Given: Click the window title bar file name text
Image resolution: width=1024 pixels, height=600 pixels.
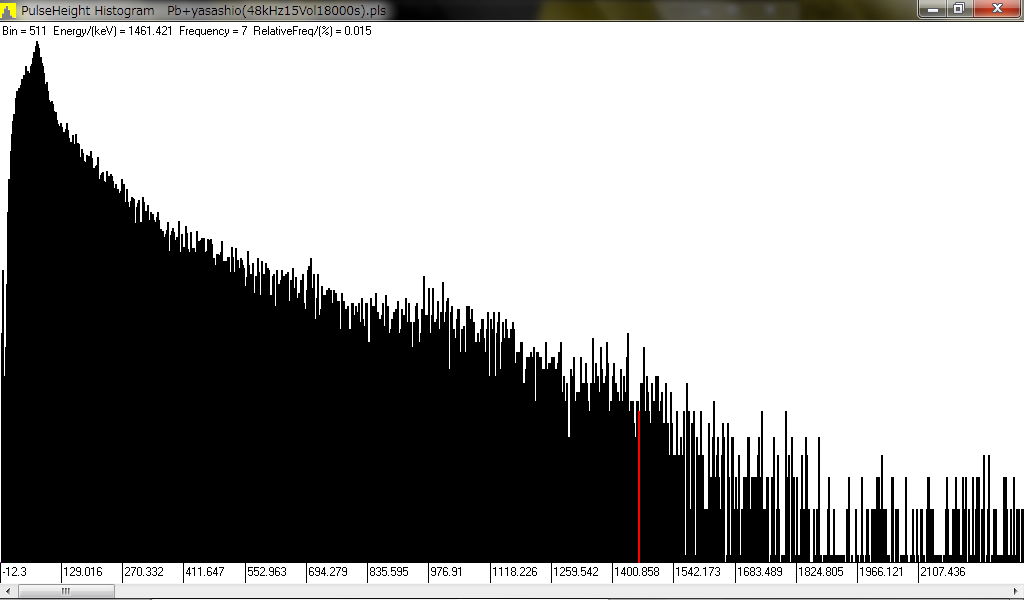Looking at the screenshot, I should click(277, 10).
